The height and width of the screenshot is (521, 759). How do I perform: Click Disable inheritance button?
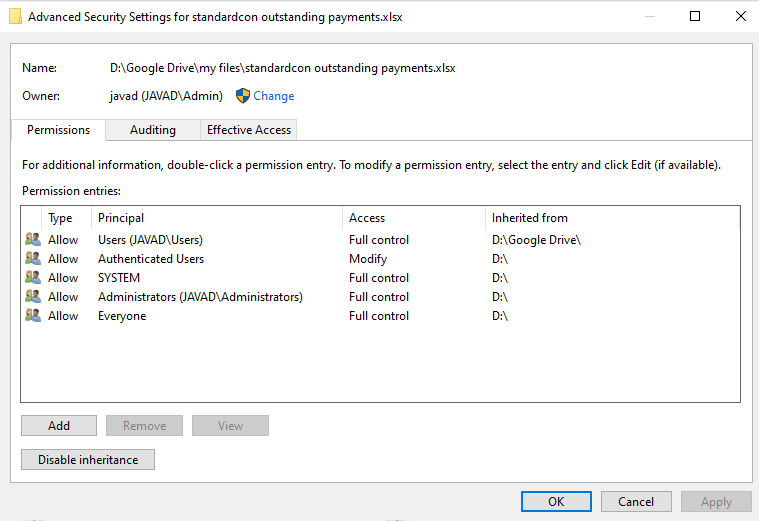click(88, 460)
